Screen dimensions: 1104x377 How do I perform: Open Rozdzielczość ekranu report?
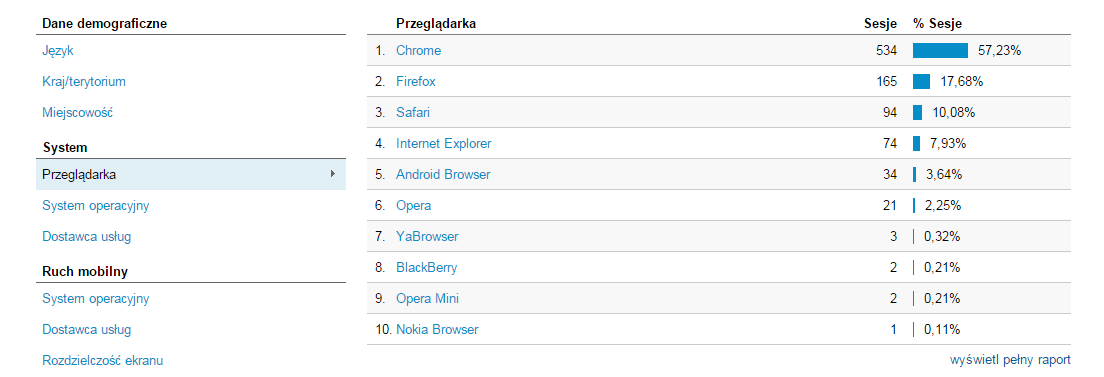(x=103, y=361)
